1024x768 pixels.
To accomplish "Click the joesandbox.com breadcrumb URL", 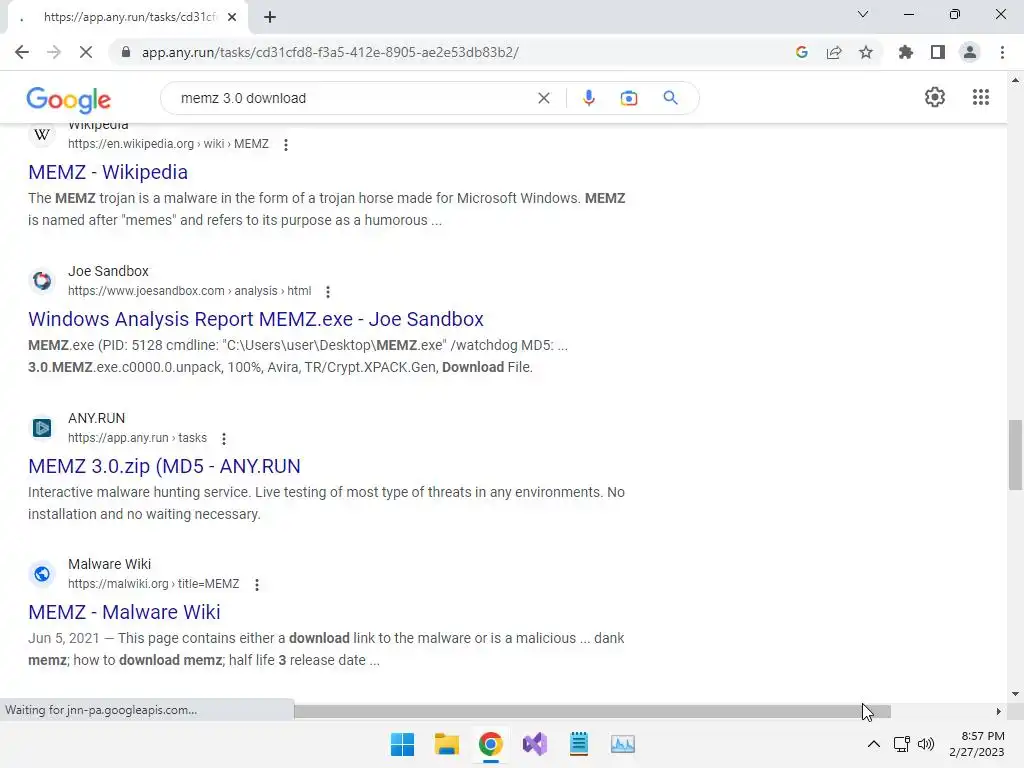I will pyautogui.click(x=189, y=291).
